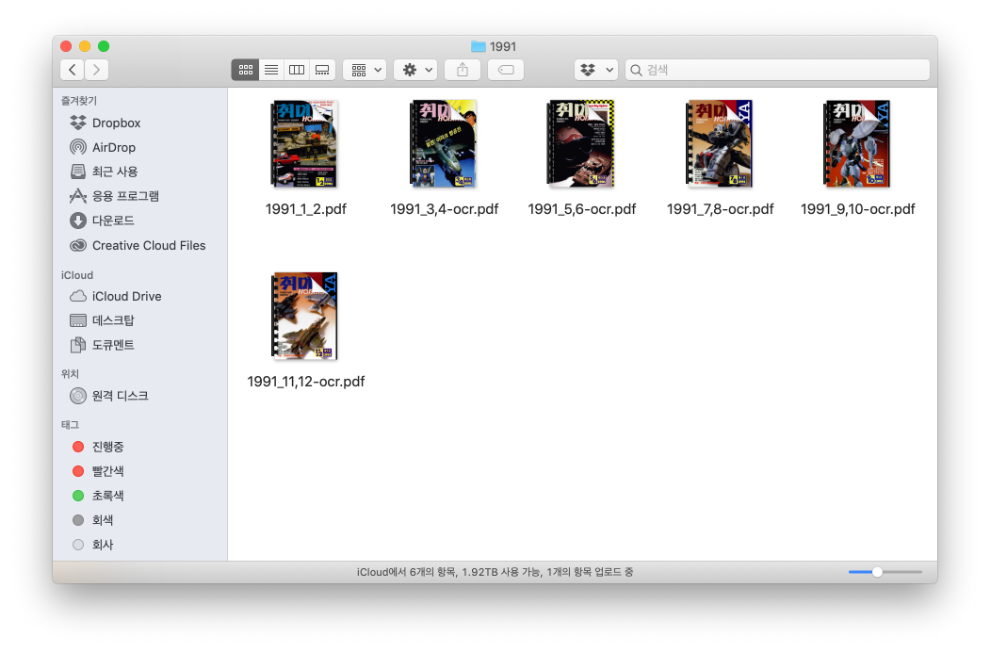
Task: Click the Share toolbar button
Action: [462, 70]
